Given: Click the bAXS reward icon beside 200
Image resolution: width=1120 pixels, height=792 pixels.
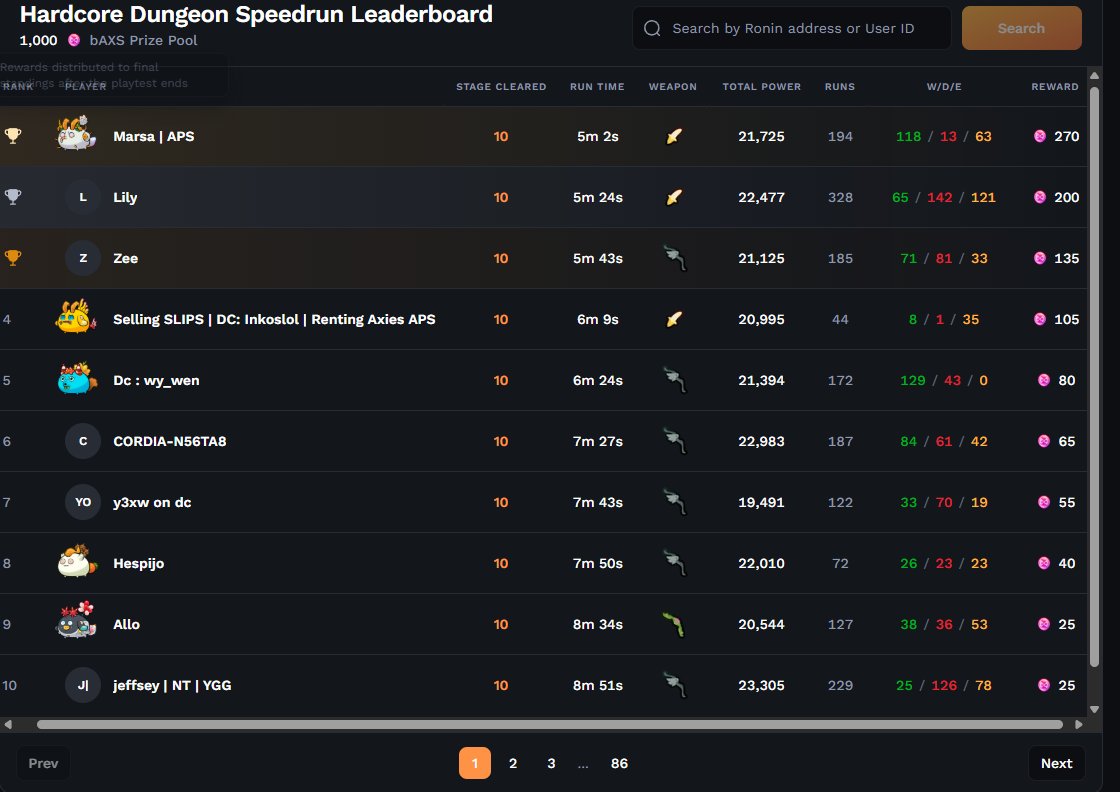Looking at the screenshot, I should 1040,197.
